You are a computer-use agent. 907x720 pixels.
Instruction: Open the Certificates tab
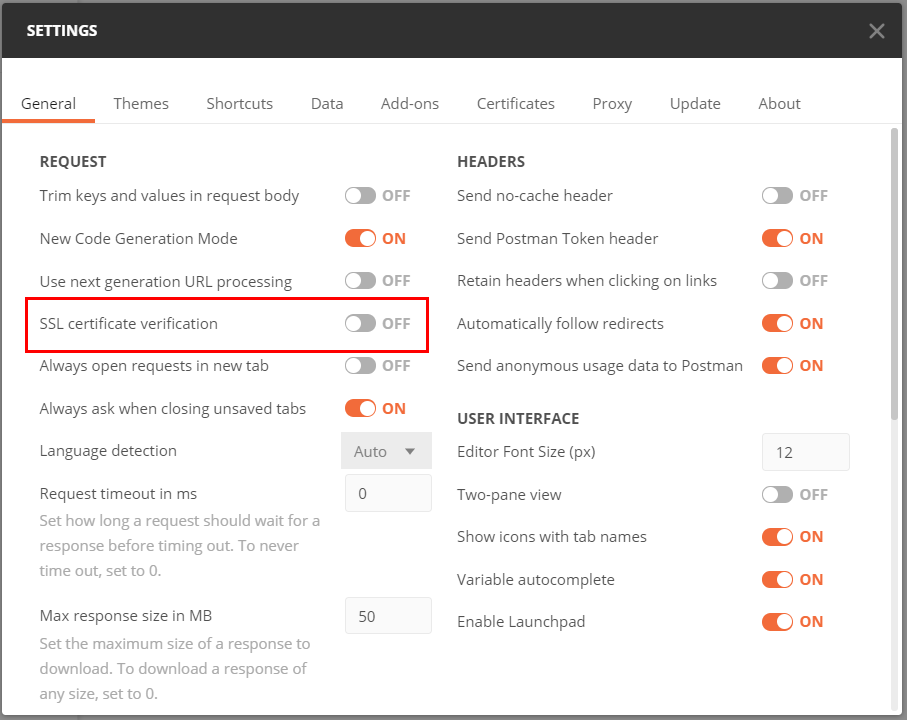tap(515, 104)
